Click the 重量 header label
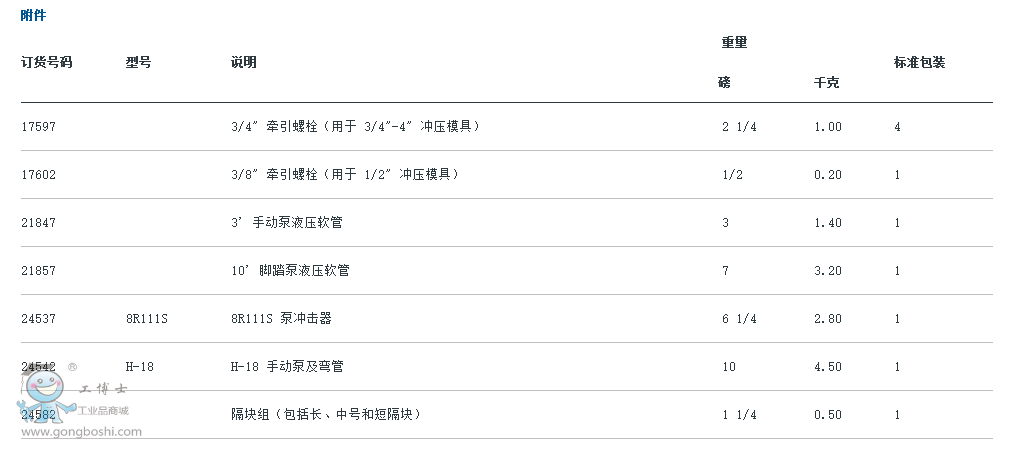The image size is (1010, 451). coord(734,43)
